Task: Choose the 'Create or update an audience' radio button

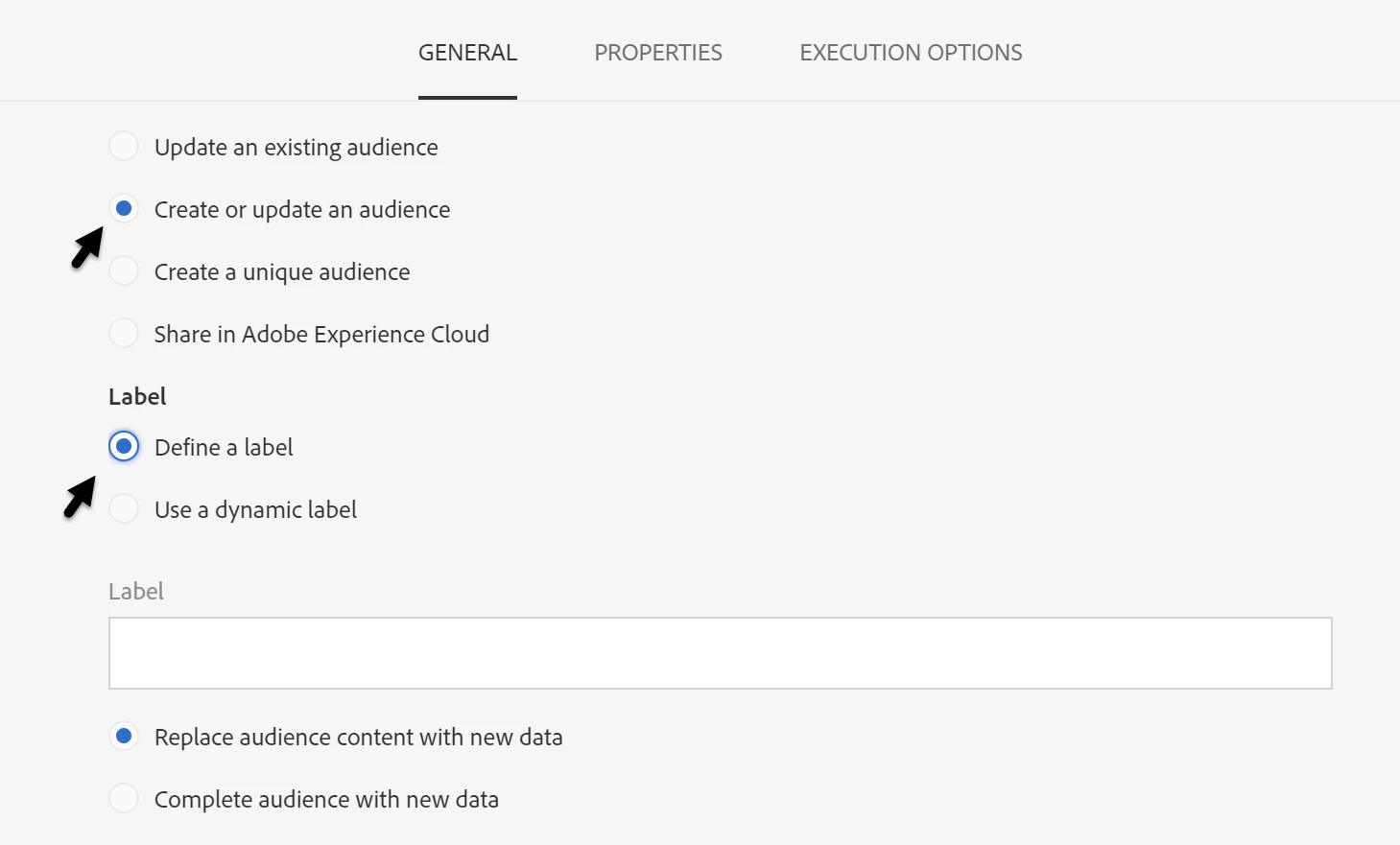Action: [124, 209]
